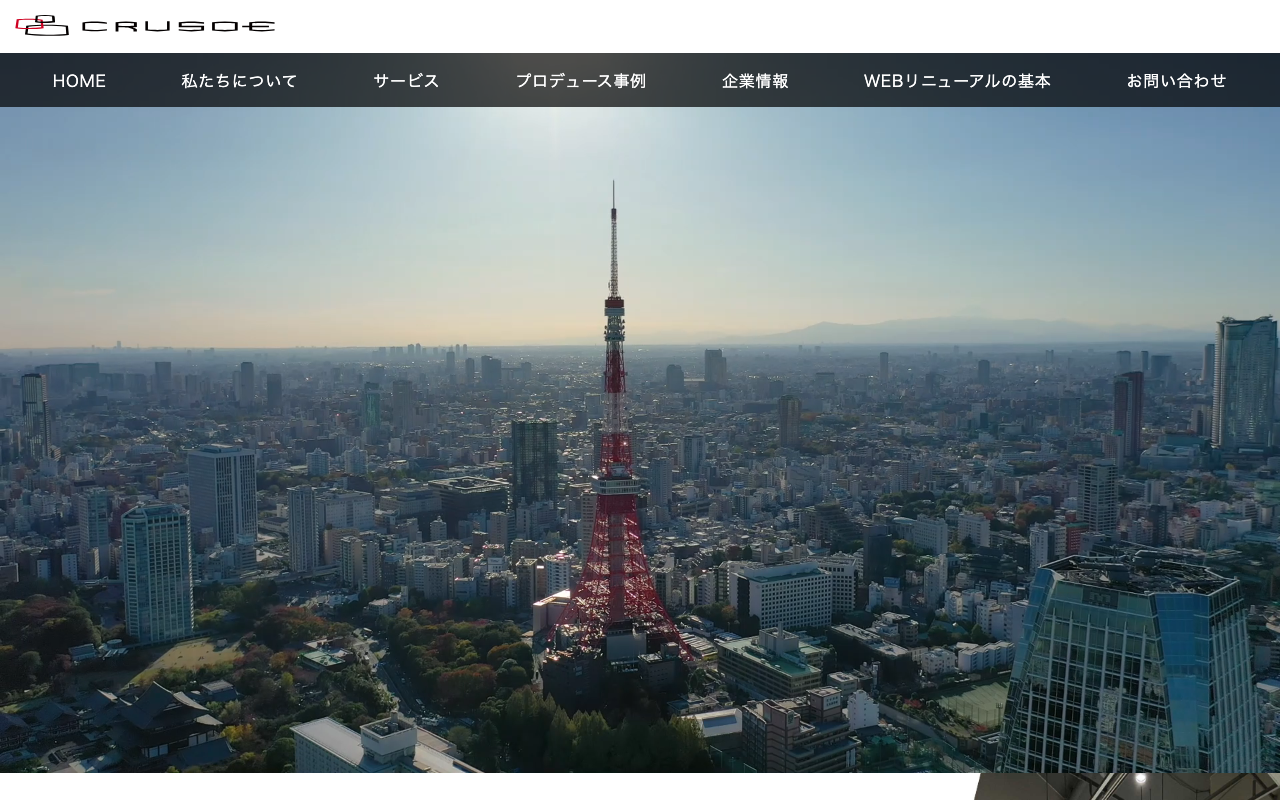The height and width of the screenshot is (800, 1280).
Task: Open the 私たちについて menu item
Action: [239, 81]
